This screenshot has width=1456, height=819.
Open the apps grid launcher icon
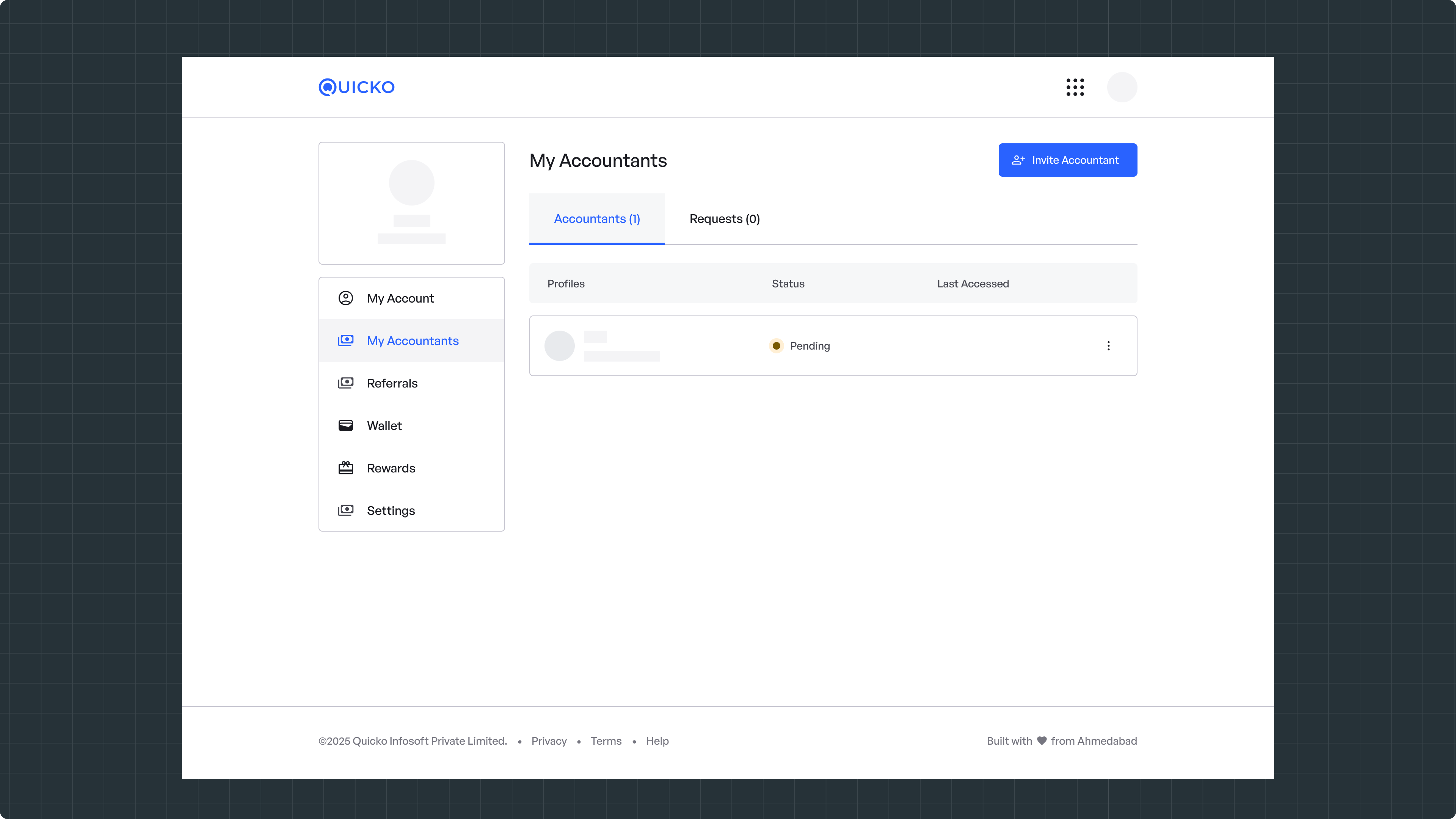(1075, 87)
